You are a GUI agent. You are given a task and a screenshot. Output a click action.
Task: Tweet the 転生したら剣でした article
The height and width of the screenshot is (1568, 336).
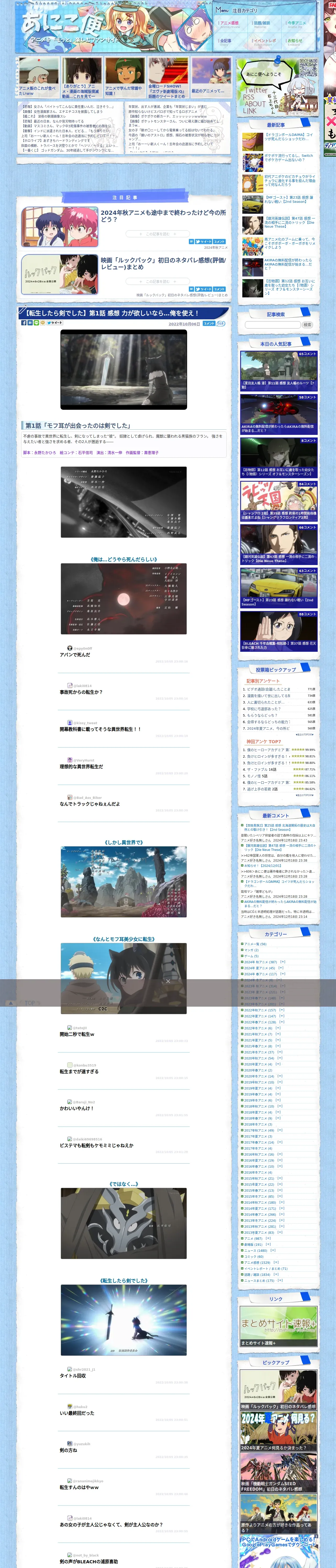[x=55, y=322]
